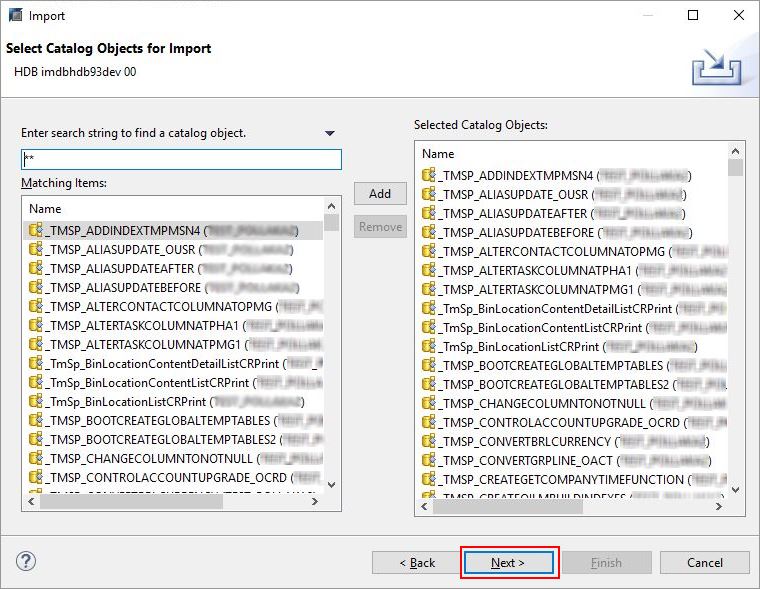Click the icon of _TMSP_ALTERCONTACTCOLUMNATOPMG in Selected Catalog Objects
The width and height of the screenshot is (760, 589).
point(429,252)
